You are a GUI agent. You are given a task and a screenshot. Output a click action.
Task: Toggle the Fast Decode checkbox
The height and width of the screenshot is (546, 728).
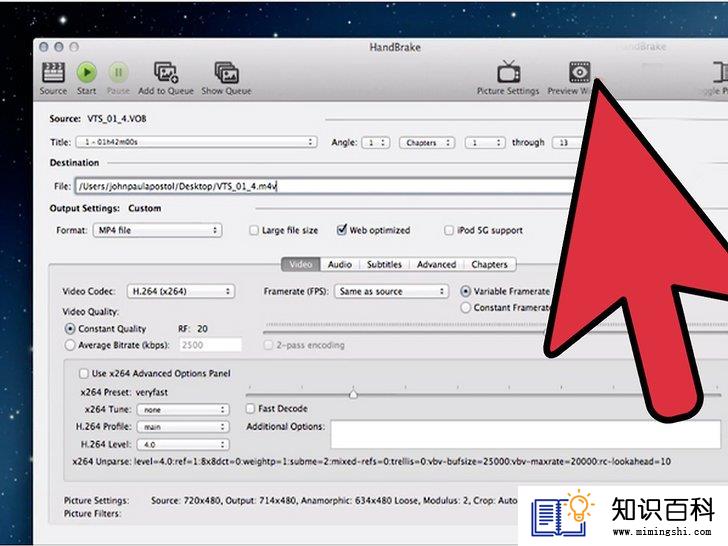pos(250,409)
